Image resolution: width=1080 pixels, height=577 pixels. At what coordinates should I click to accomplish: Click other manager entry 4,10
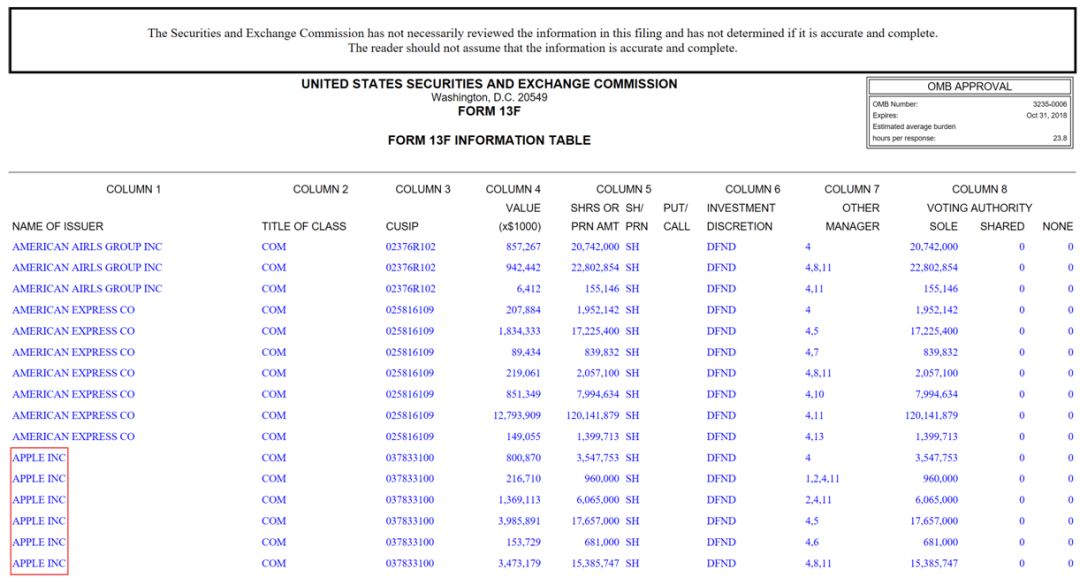tap(814, 395)
